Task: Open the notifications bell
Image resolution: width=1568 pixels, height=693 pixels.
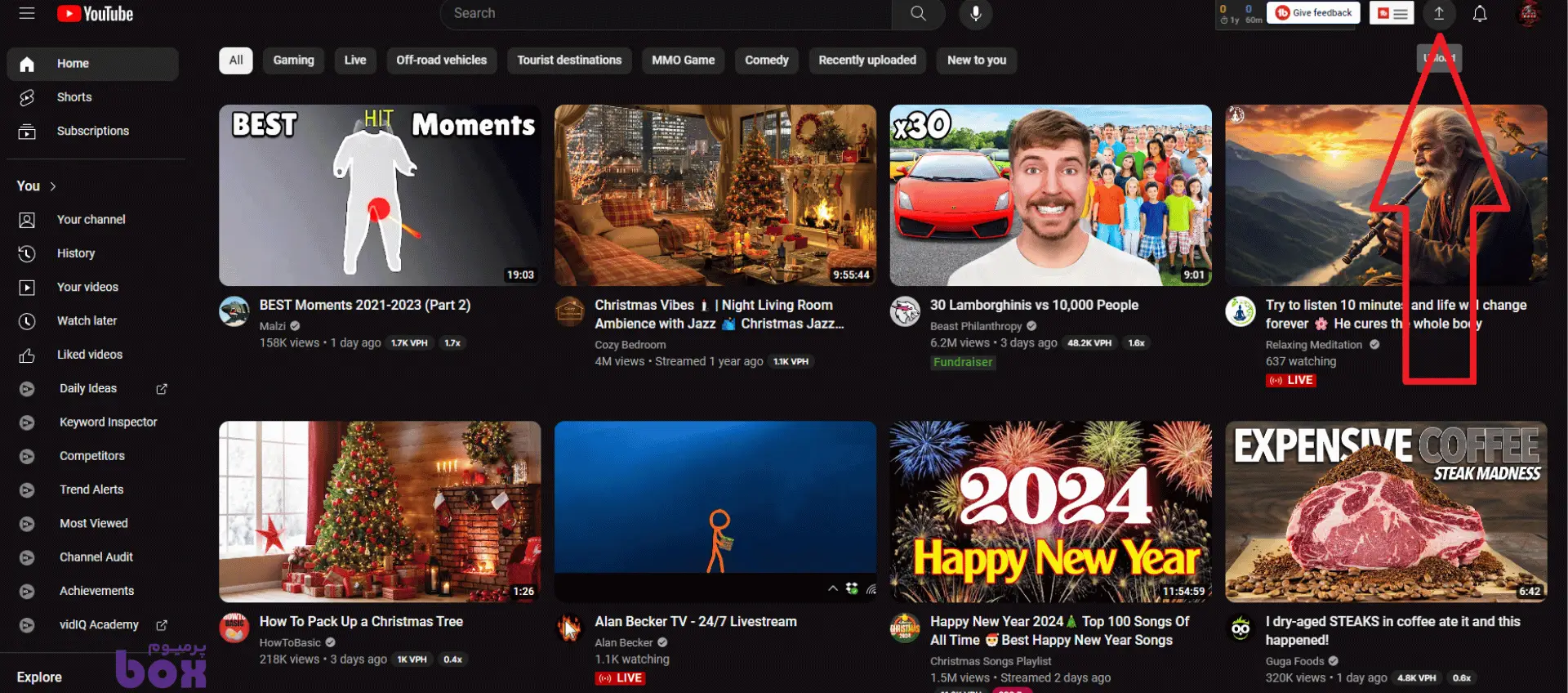Action: 1480,13
